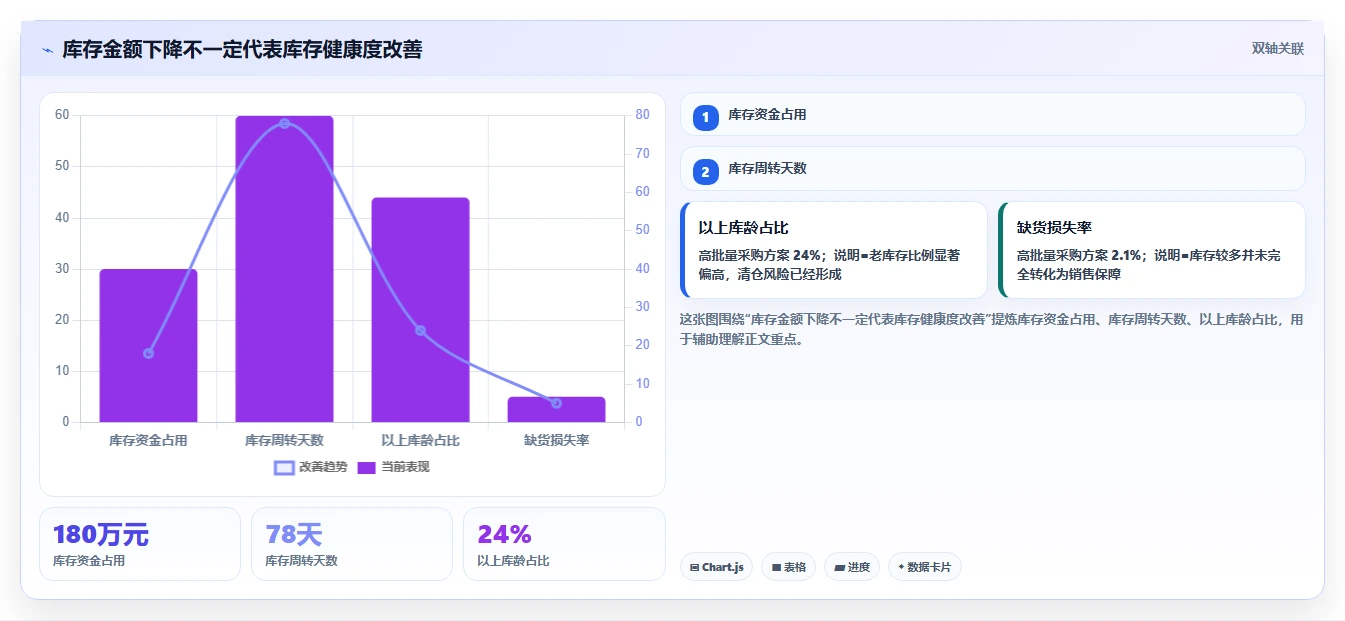Click right axis value 80
Viewport: 1345px width, 621px height.
click(x=643, y=115)
